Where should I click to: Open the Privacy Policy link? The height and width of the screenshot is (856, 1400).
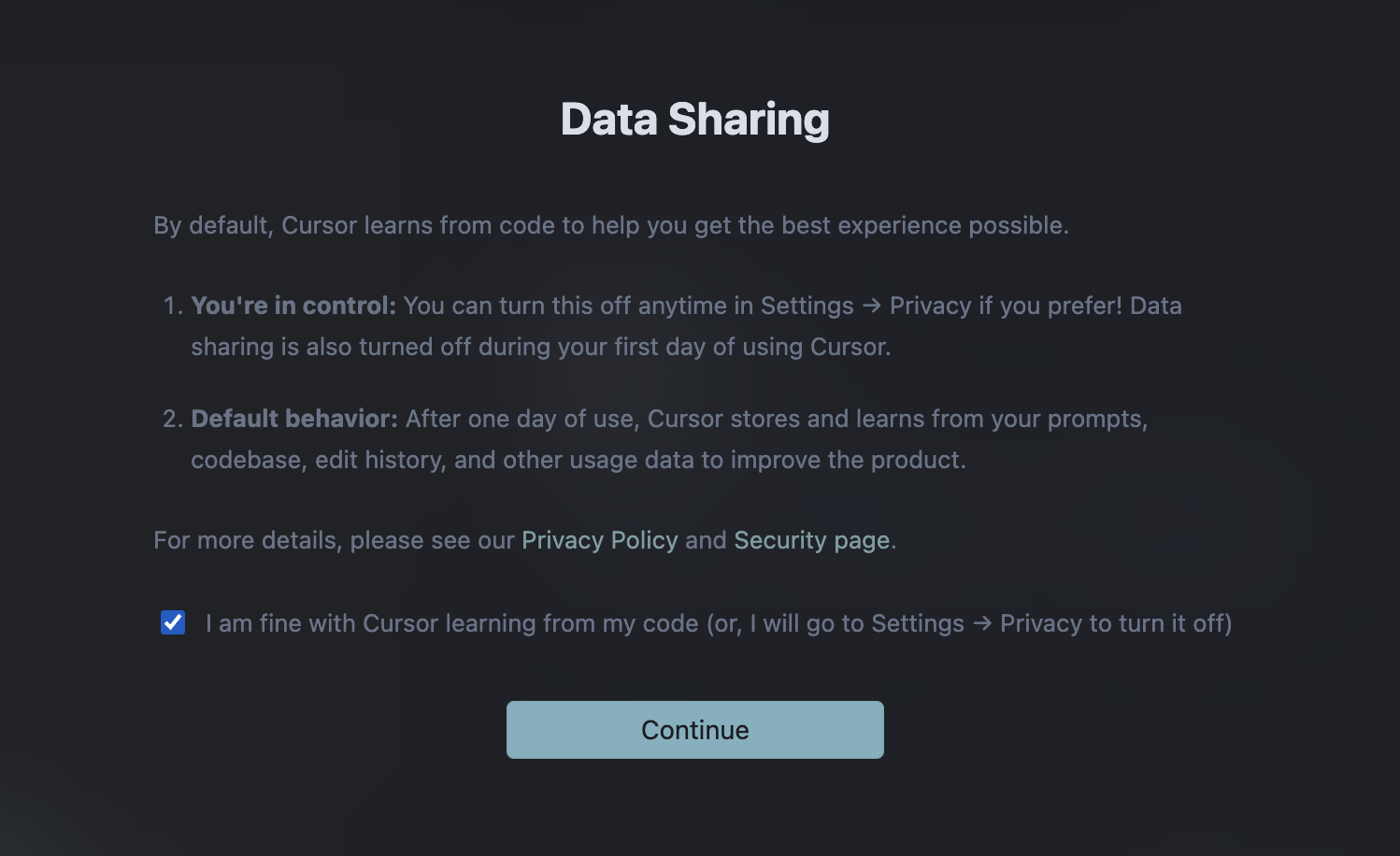click(x=600, y=540)
